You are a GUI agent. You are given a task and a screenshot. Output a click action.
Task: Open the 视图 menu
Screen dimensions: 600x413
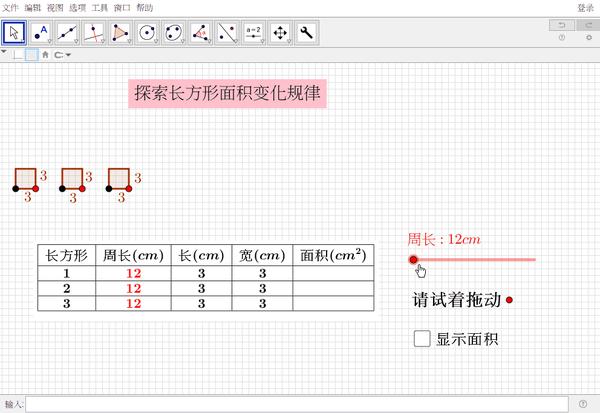click(55, 8)
